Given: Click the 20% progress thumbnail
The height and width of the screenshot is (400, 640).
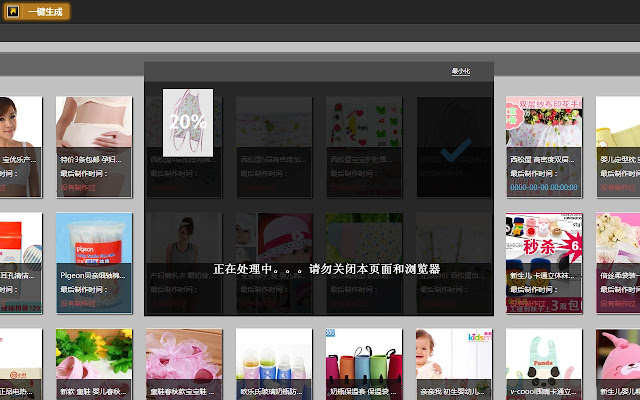Looking at the screenshot, I should point(188,122).
